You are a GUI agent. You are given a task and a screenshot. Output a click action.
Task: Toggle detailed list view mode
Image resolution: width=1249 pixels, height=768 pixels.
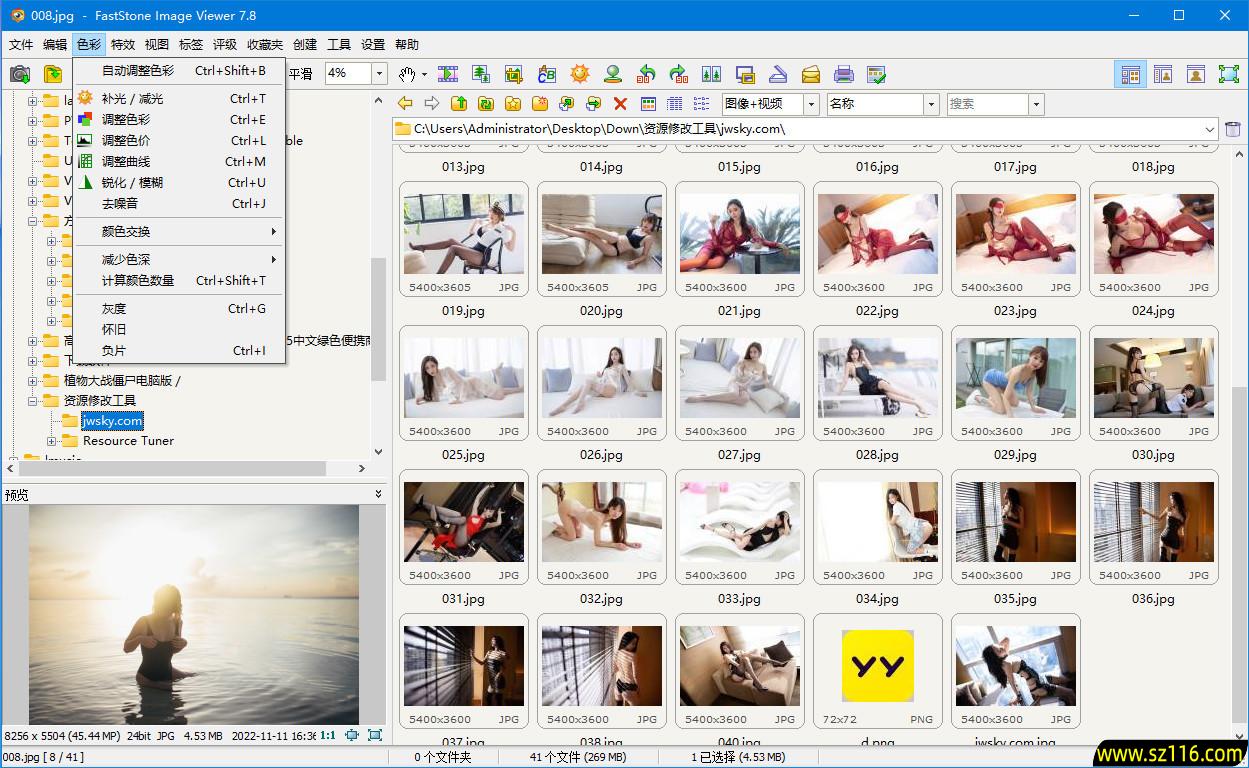click(675, 103)
